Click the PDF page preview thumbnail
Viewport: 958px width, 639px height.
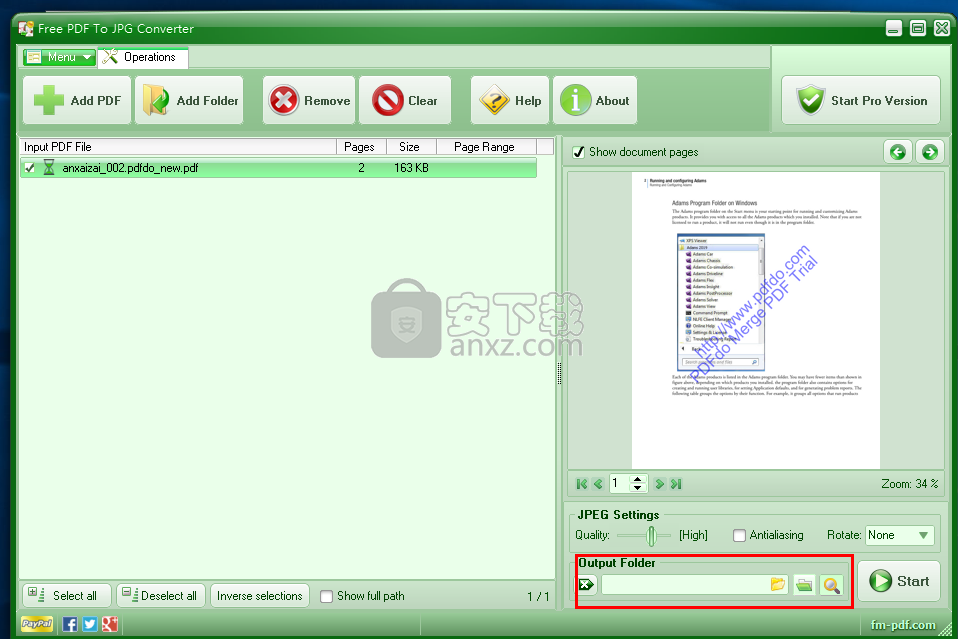(756, 320)
